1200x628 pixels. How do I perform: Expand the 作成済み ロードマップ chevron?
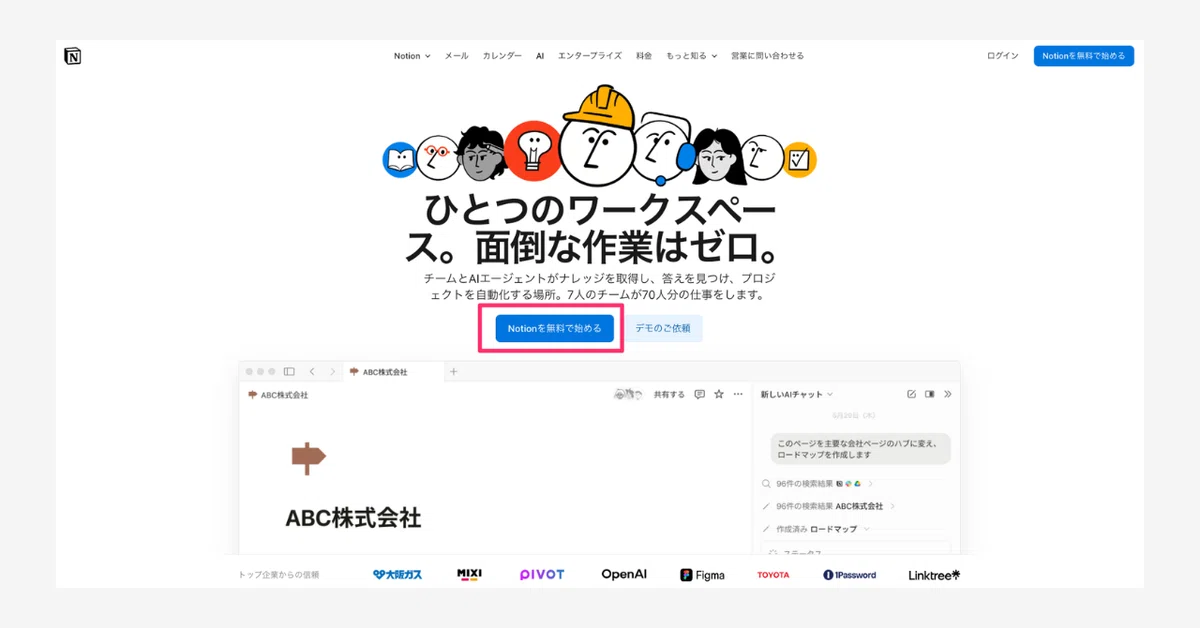click(x=867, y=528)
